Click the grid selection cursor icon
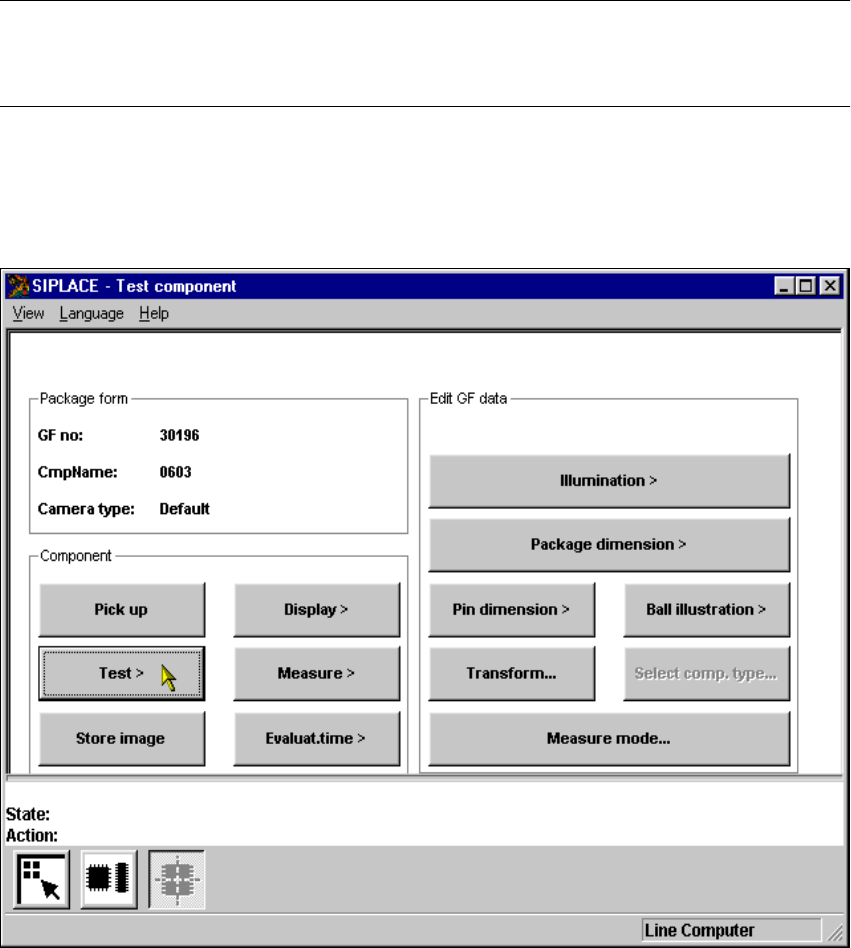 pyautogui.click(x=41, y=879)
